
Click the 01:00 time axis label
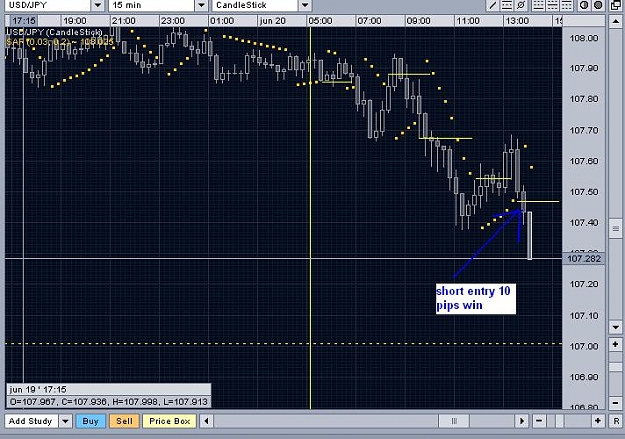(x=222, y=21)
